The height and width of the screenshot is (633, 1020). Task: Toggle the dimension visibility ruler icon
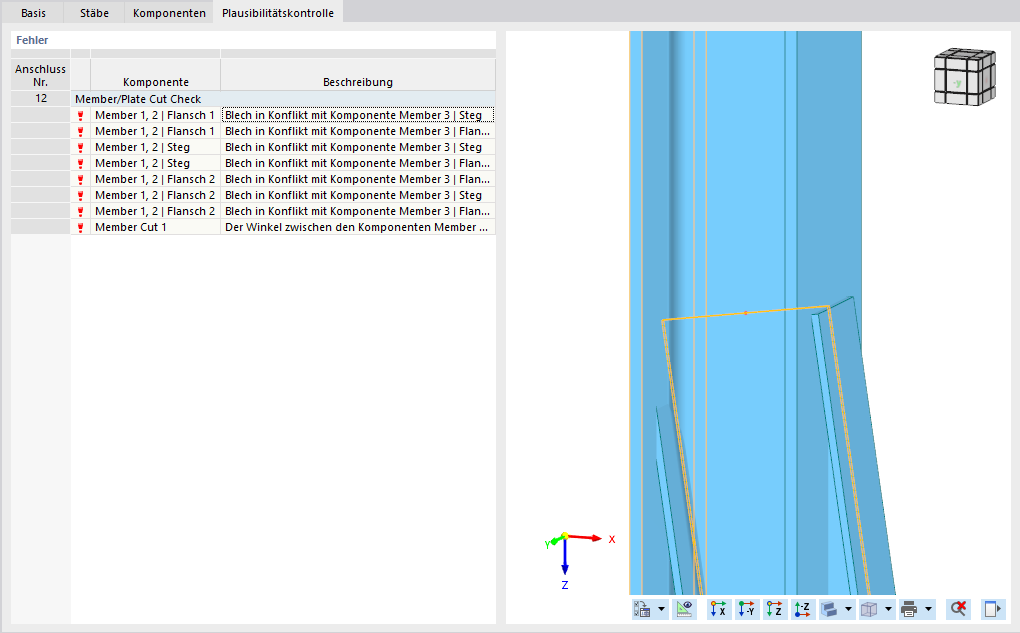pos(684,609)
